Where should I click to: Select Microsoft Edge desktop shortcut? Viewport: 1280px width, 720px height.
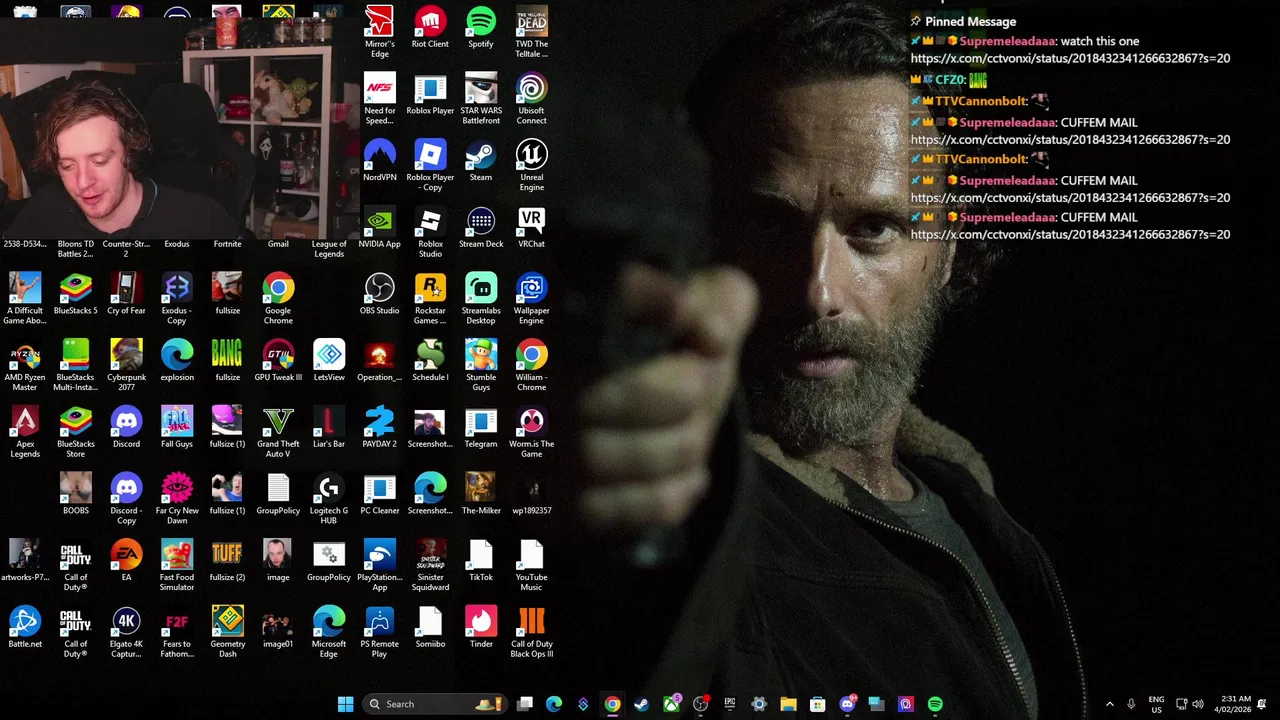(329, 632)
